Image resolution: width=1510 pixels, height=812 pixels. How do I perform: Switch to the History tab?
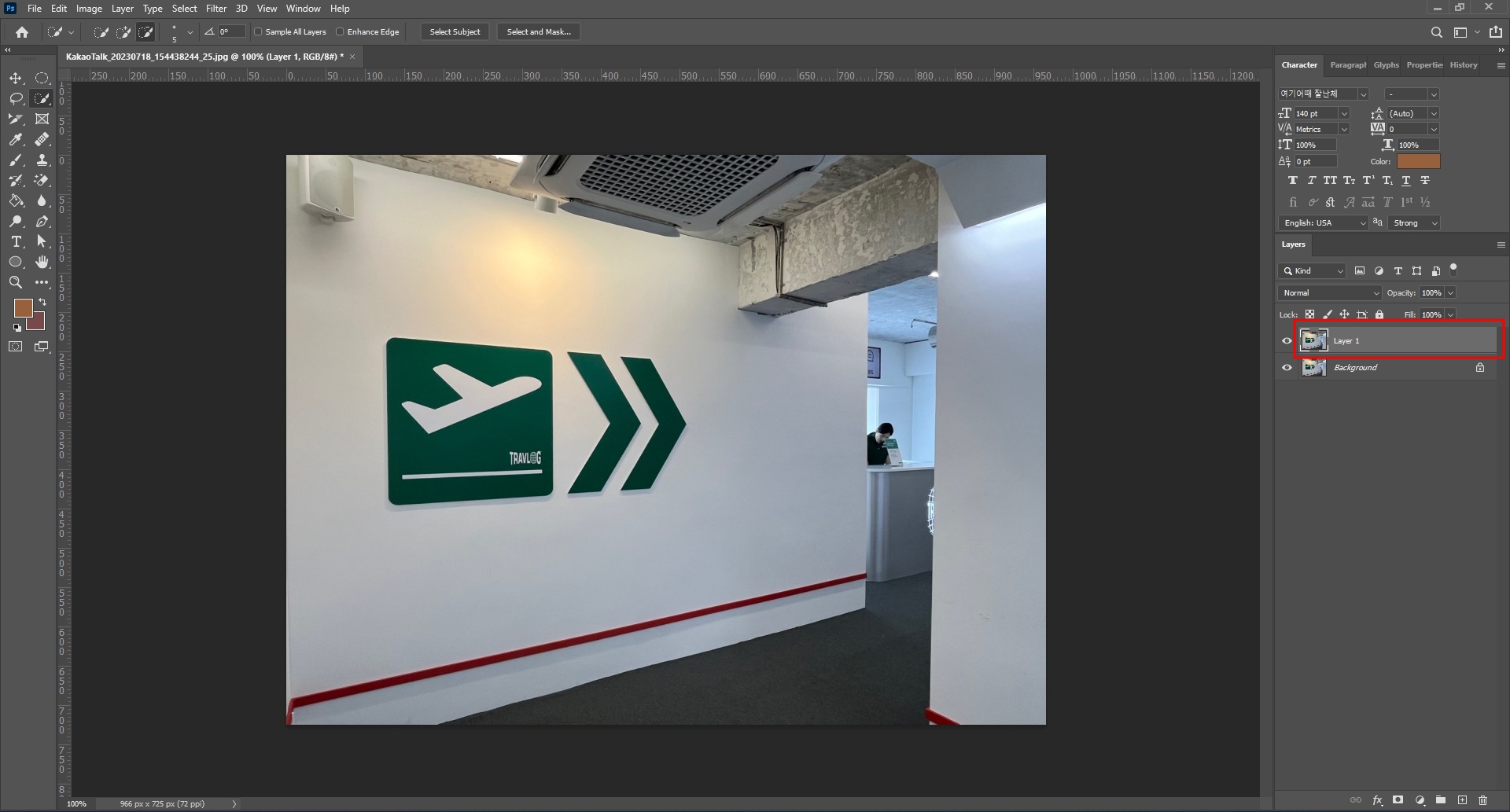coord(1464,65)
